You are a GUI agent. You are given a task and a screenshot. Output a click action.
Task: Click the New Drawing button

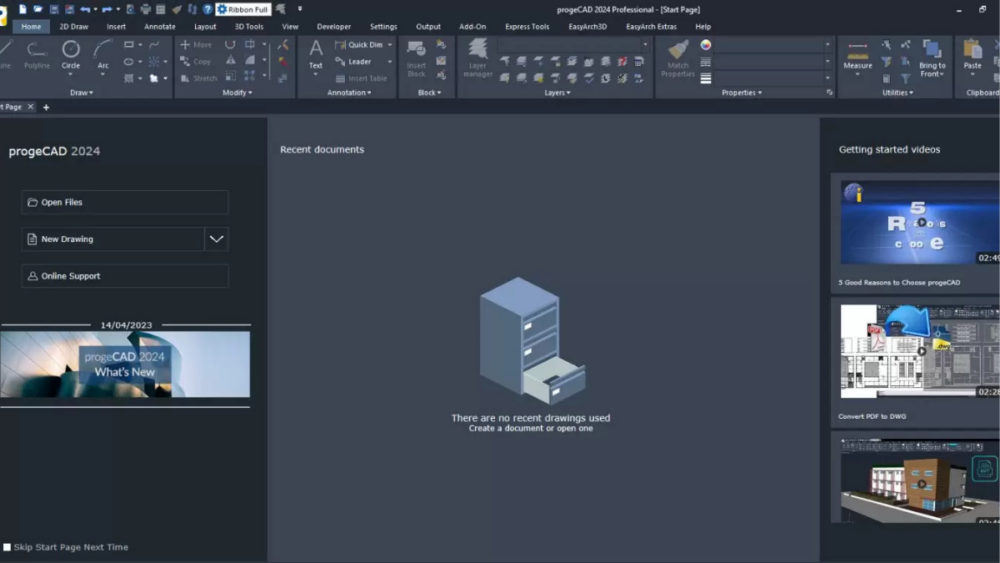coord(113,239)
